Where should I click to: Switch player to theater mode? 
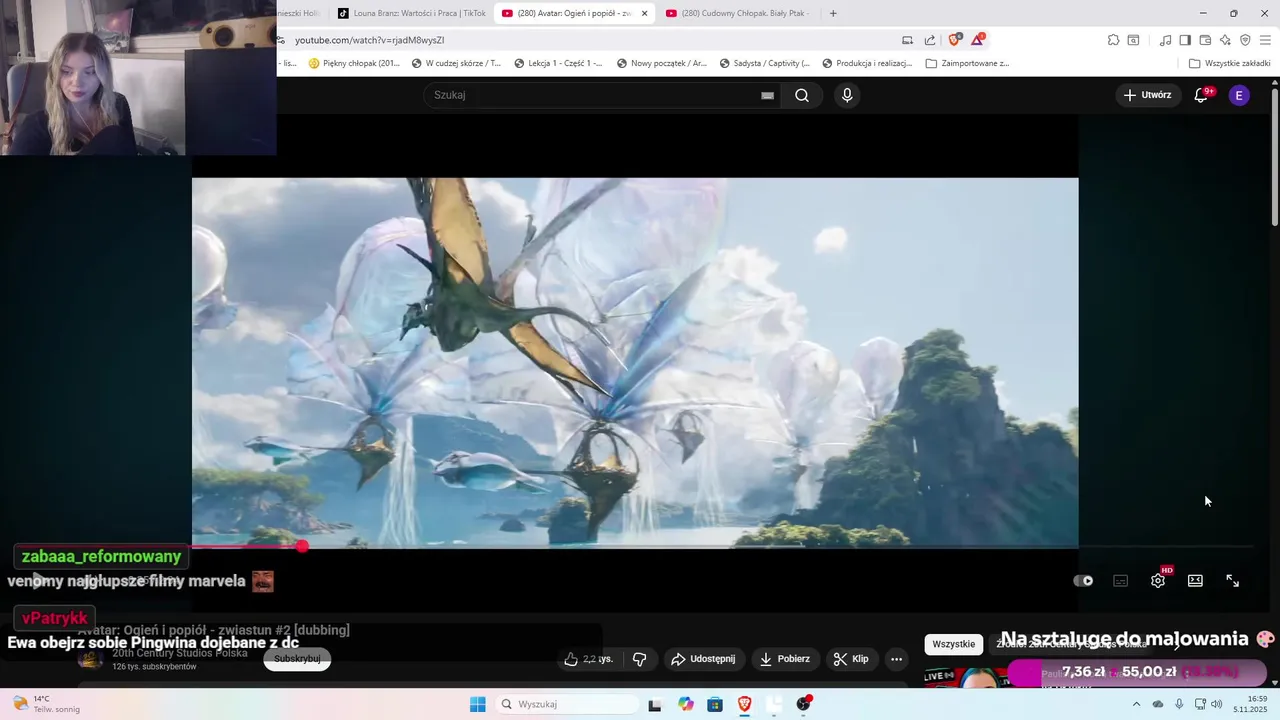pyautogui.click(x=1195, y=581)
